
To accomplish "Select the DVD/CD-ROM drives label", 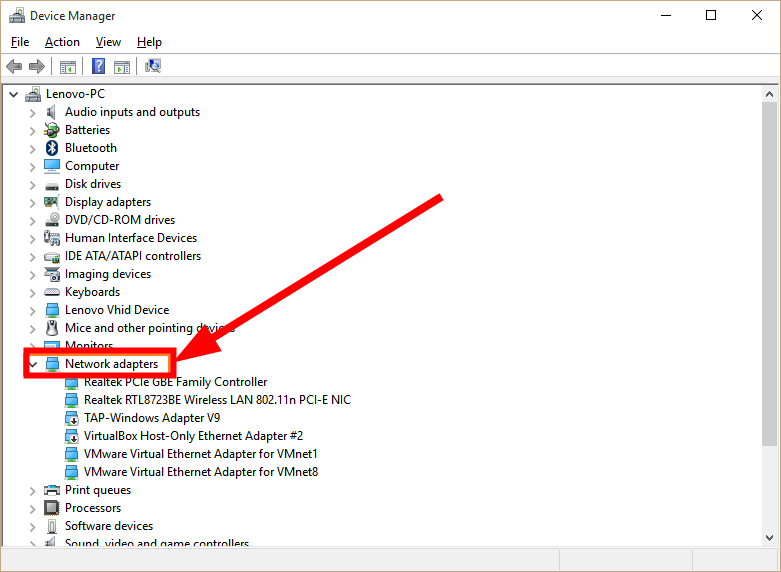I will [x=120, y=220].
